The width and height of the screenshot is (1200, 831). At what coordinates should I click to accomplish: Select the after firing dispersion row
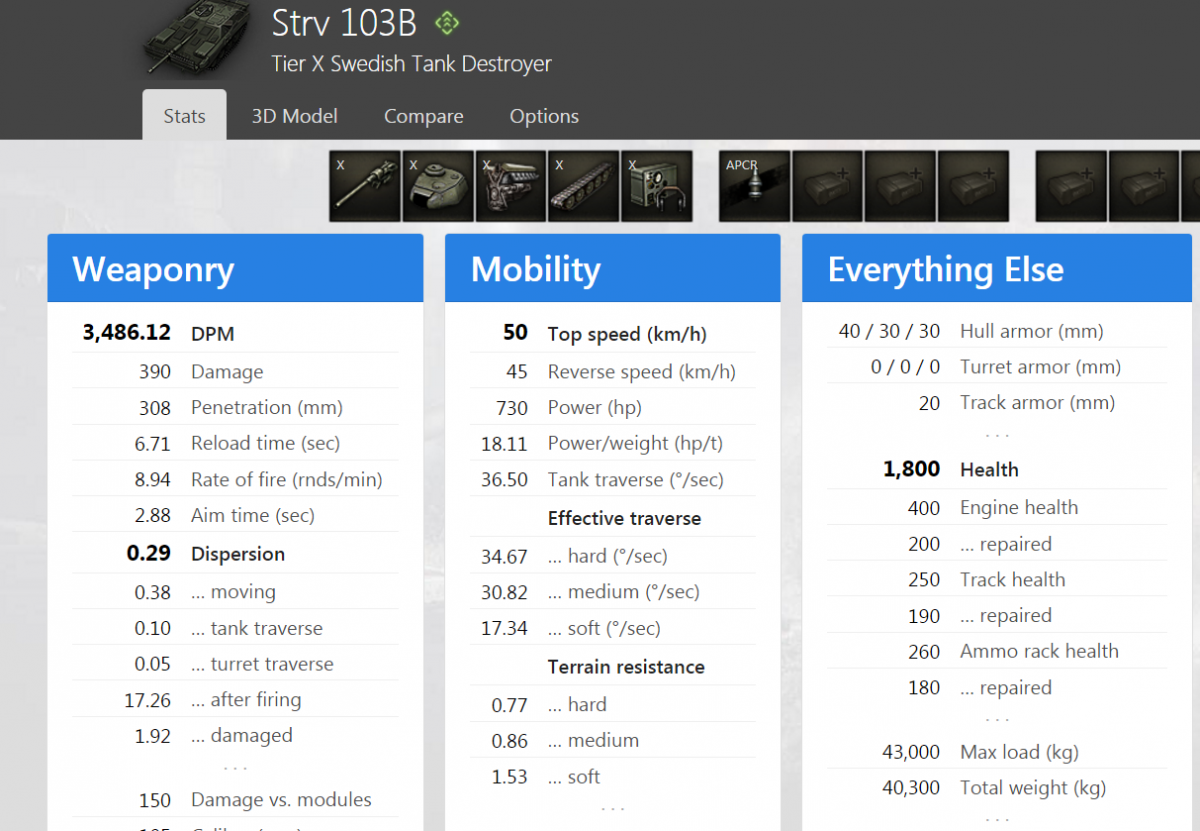click(x=235, y=700)
